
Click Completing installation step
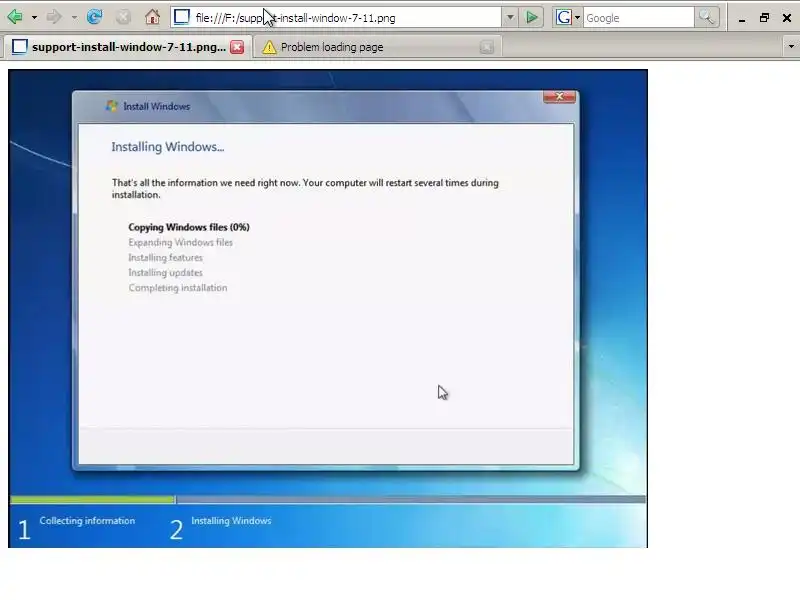pos(178,288)
